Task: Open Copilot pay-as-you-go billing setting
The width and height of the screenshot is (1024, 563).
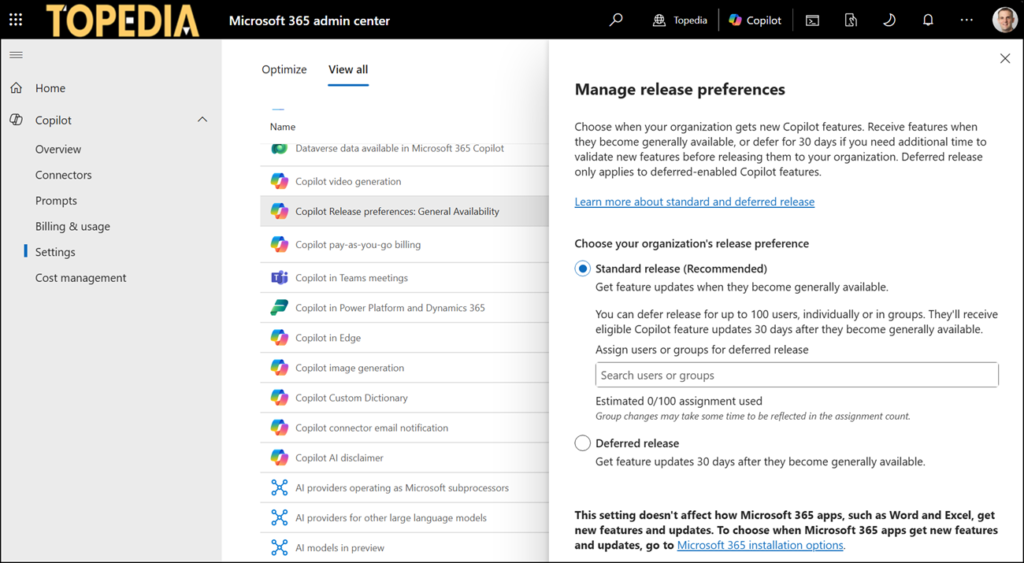Action: click(x=358, y=244)
